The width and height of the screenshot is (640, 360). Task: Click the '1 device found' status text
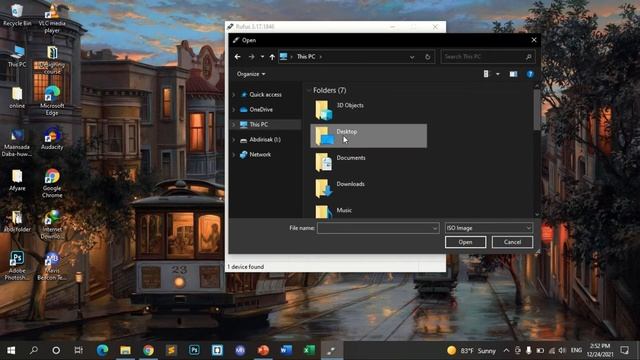(246, 267)
